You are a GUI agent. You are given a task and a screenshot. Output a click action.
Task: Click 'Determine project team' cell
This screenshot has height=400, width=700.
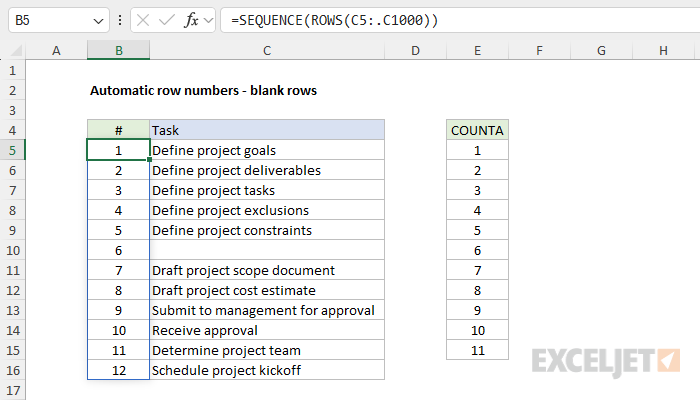point(267,350)
